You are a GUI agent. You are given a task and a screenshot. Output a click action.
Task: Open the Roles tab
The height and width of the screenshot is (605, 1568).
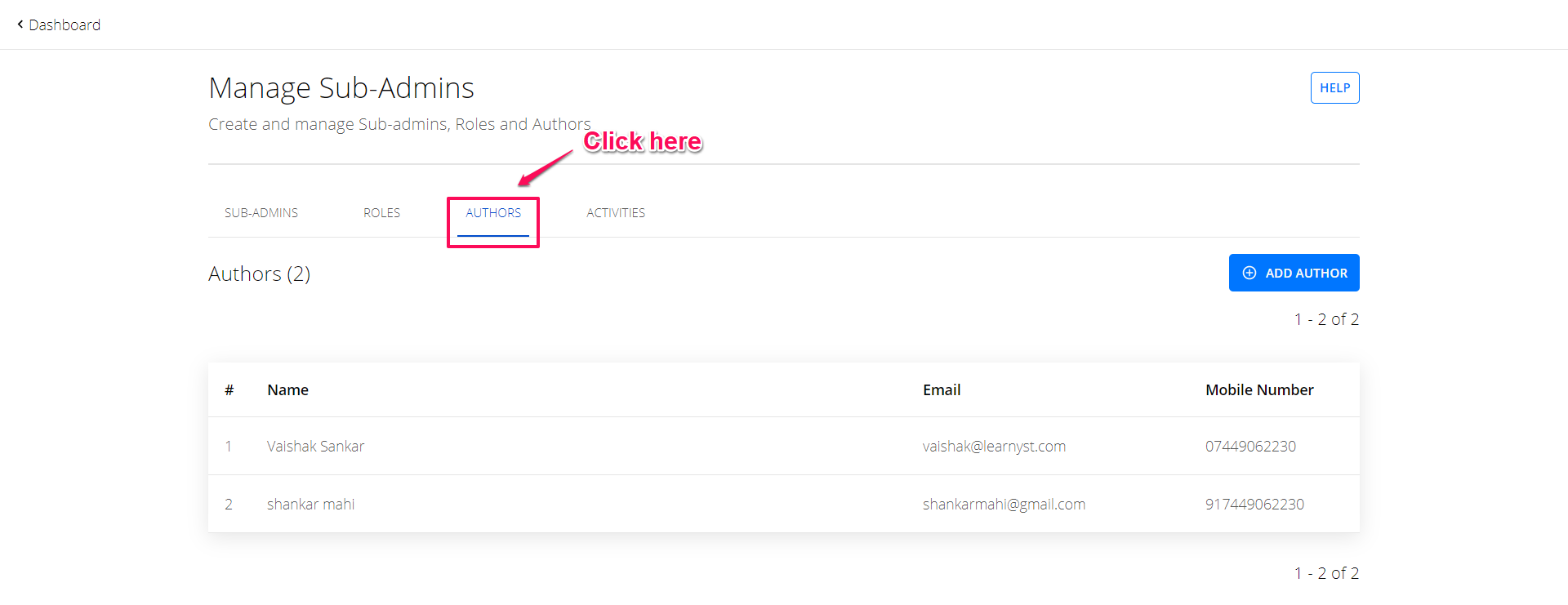pyautogui.click(x=381, y=213)
